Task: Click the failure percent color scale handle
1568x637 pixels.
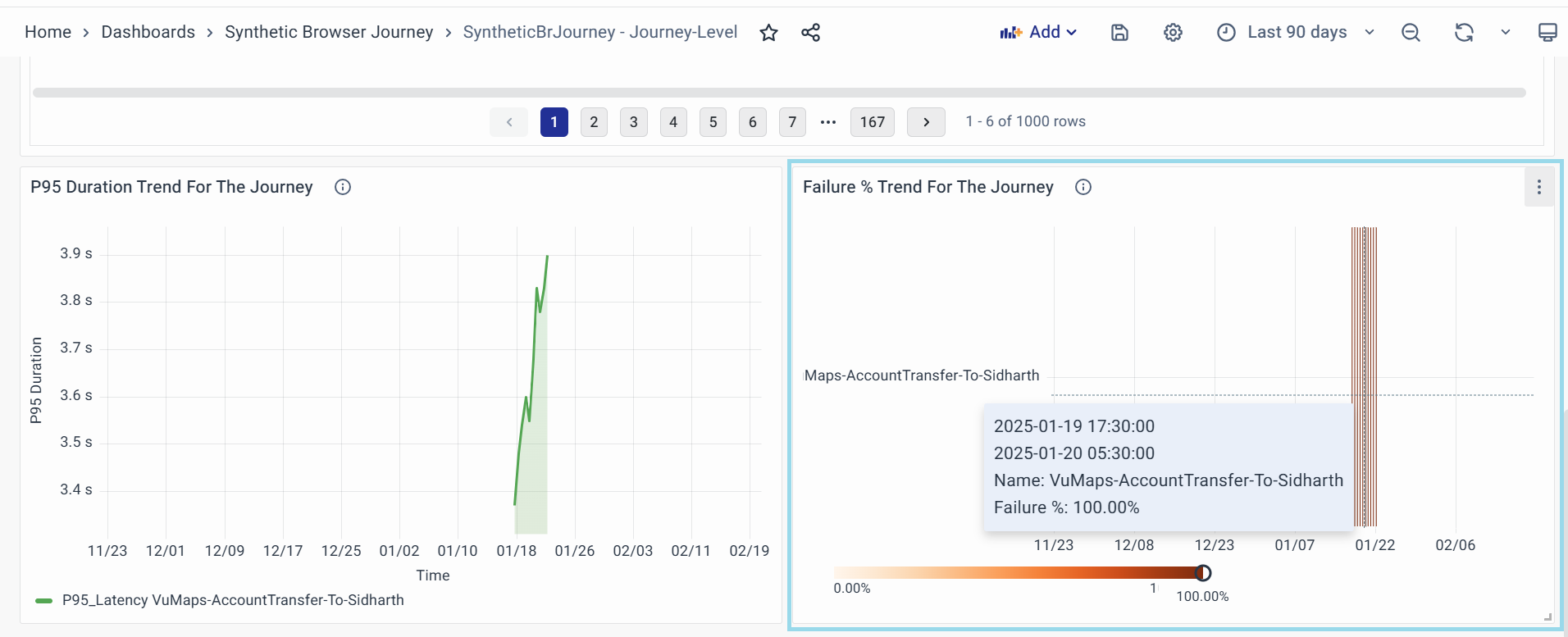Action: (1203, 573)
